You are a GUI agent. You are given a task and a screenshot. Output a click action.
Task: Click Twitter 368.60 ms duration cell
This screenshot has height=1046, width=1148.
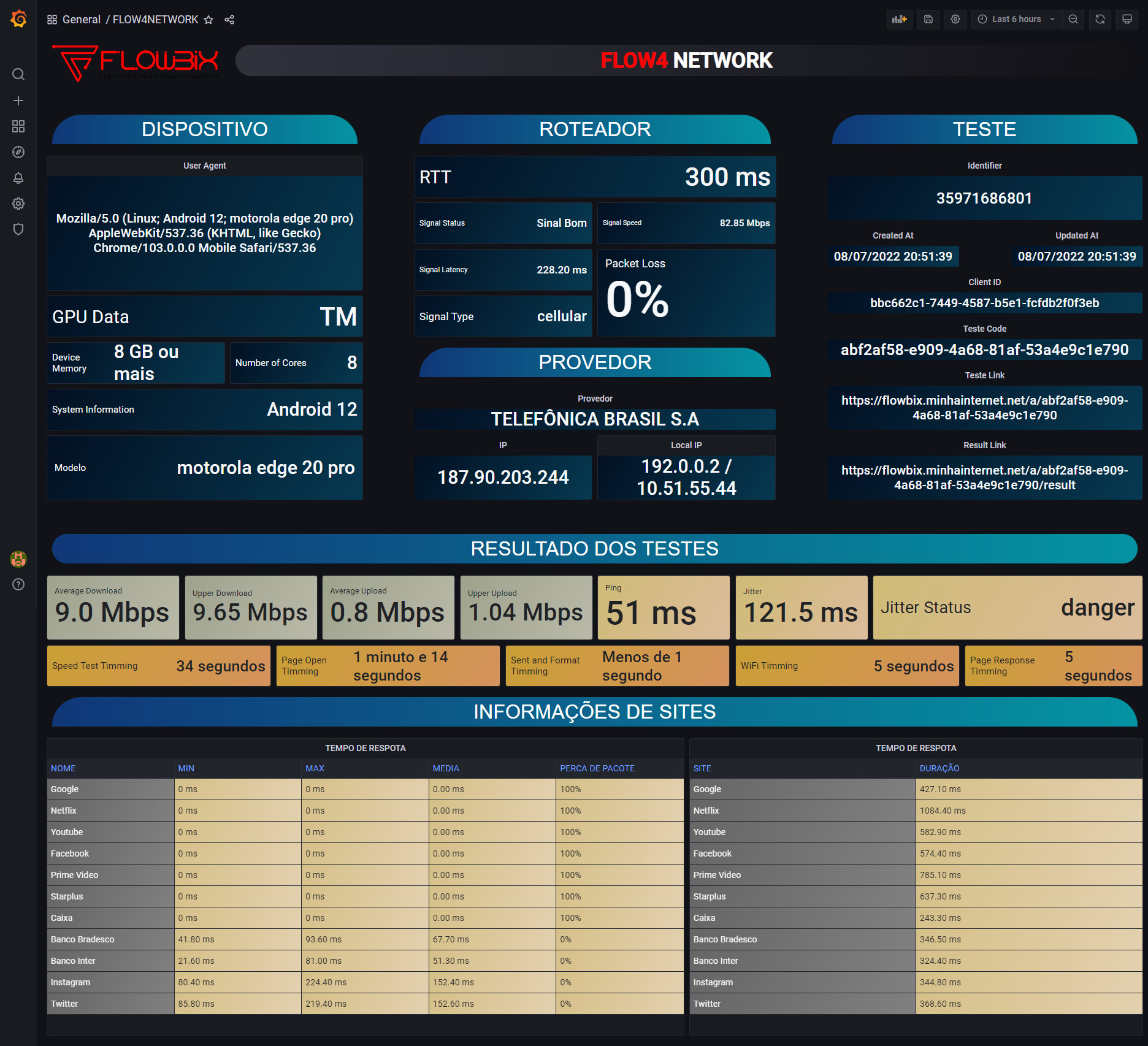[x=1028, y=1004]
